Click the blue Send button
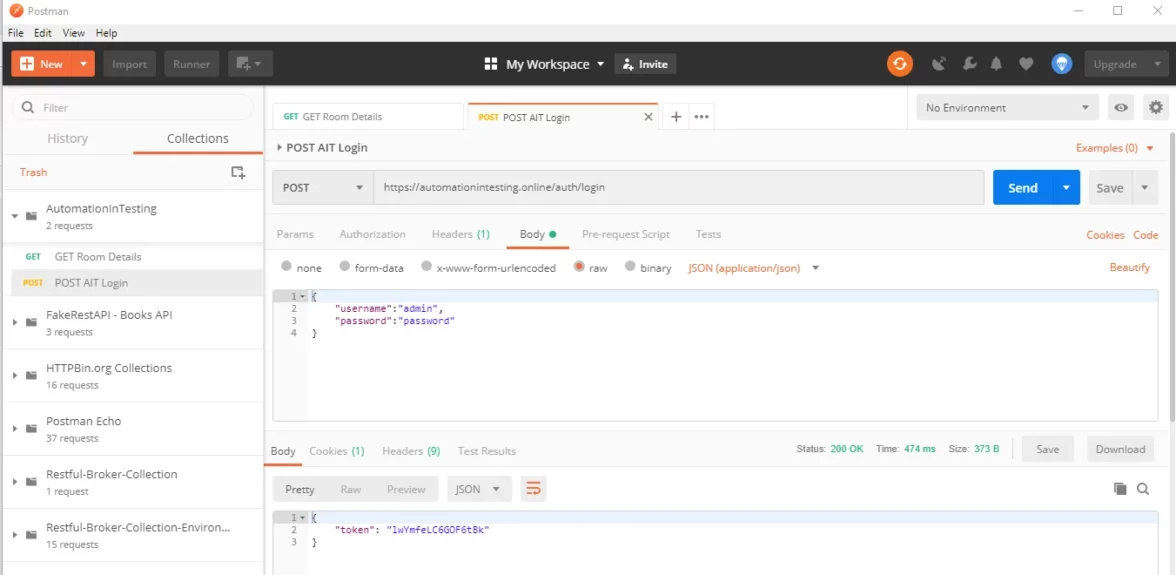The width and height of the screenshot is (1176, 575). (1023, 188)
